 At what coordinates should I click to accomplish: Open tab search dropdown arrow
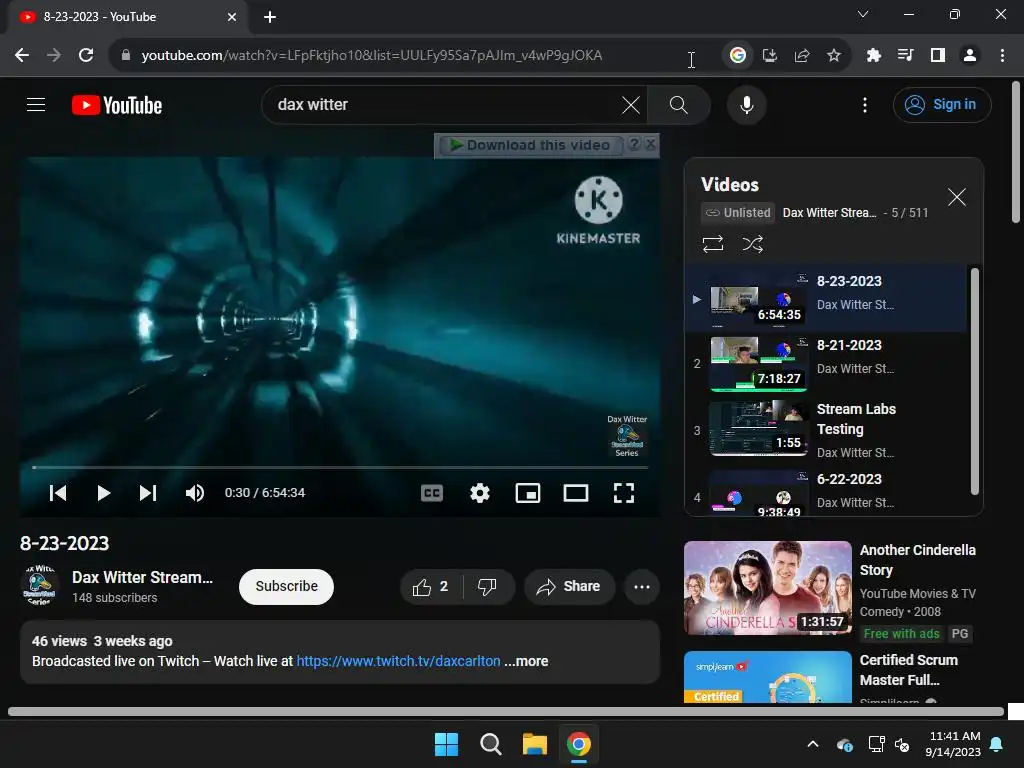coord(863,14)
